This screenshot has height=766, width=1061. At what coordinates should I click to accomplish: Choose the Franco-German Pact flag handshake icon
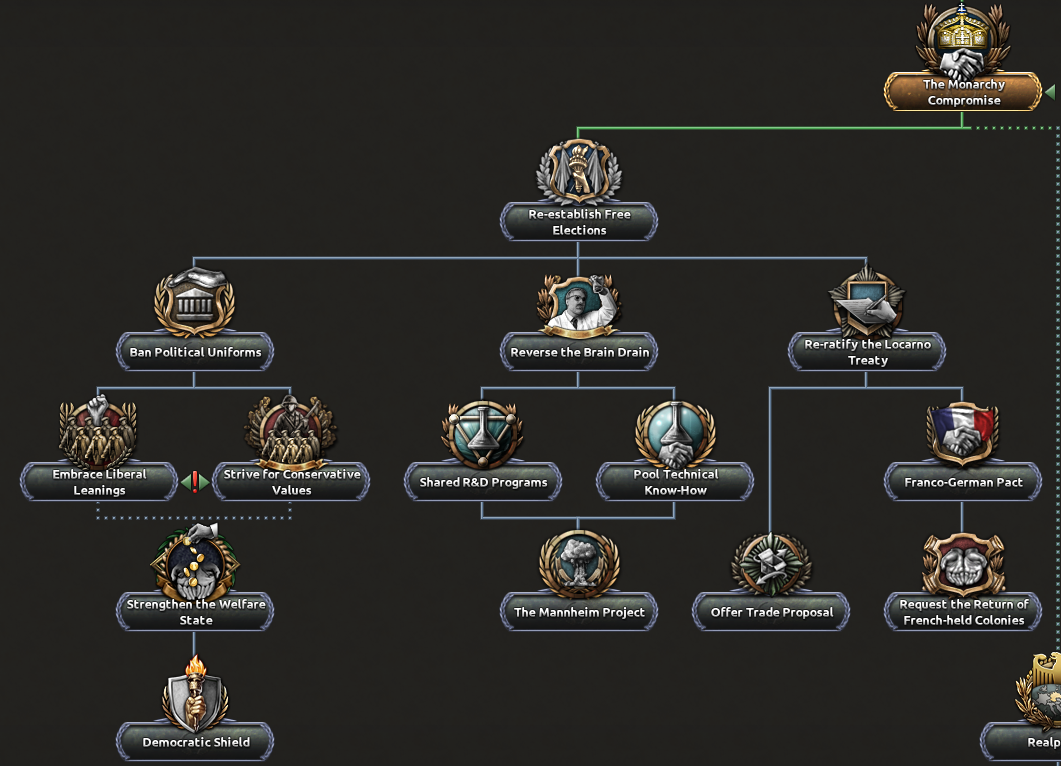963,434
